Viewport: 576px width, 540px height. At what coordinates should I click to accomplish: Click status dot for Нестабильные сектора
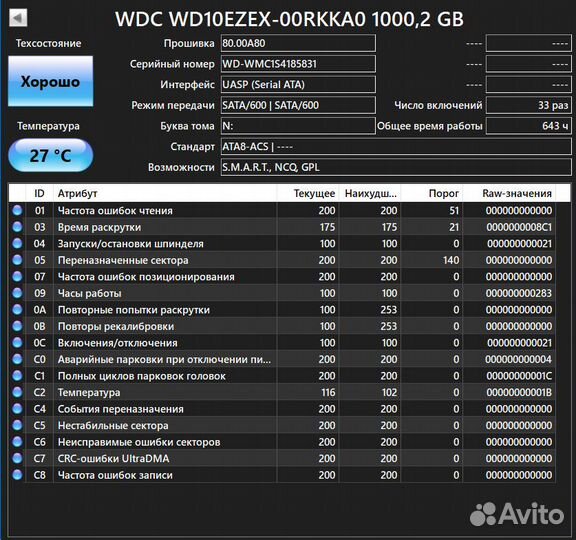tap(17, 425)
